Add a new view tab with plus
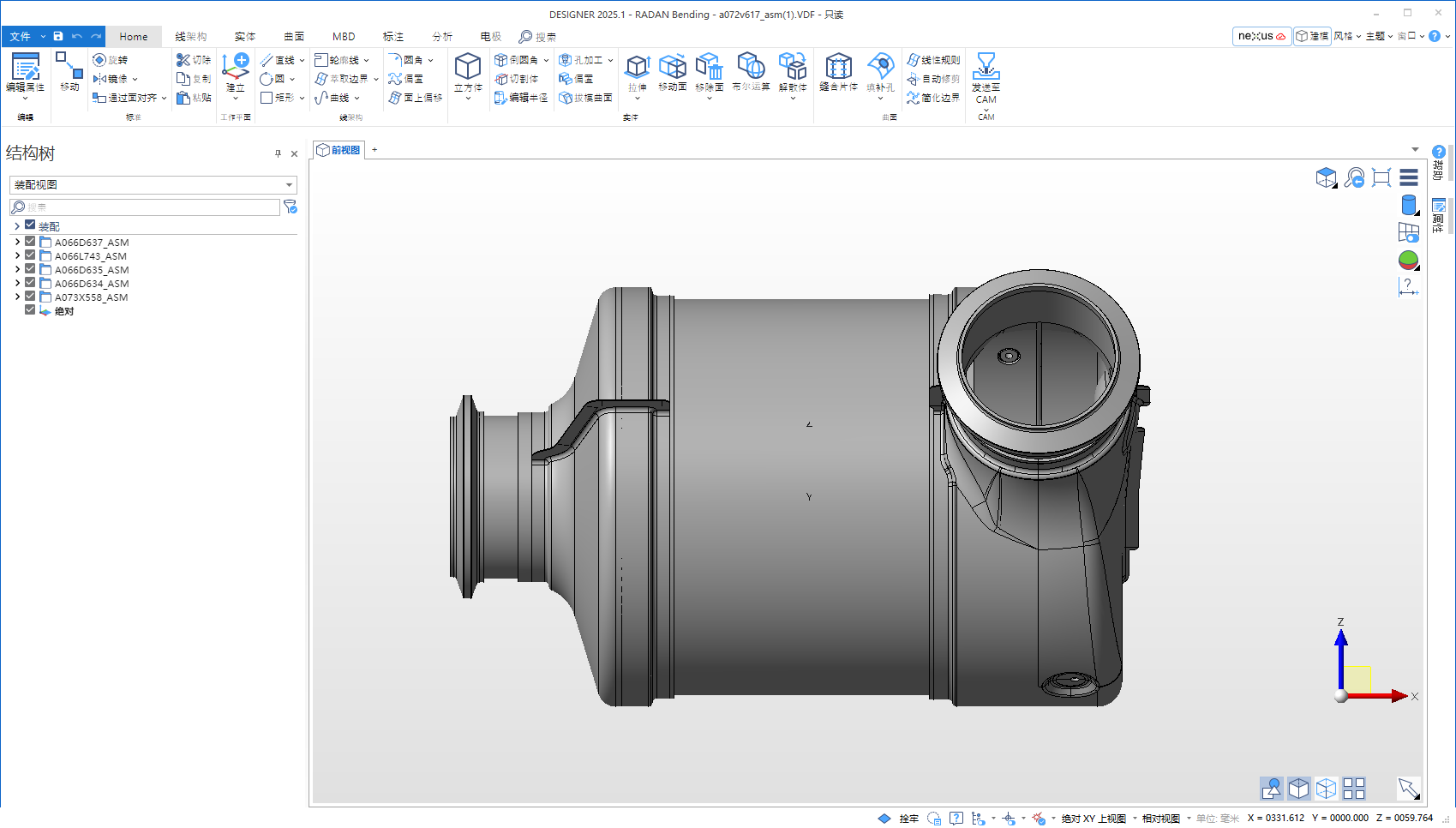This screenshot has width=1456, height=828. (374, 150)
